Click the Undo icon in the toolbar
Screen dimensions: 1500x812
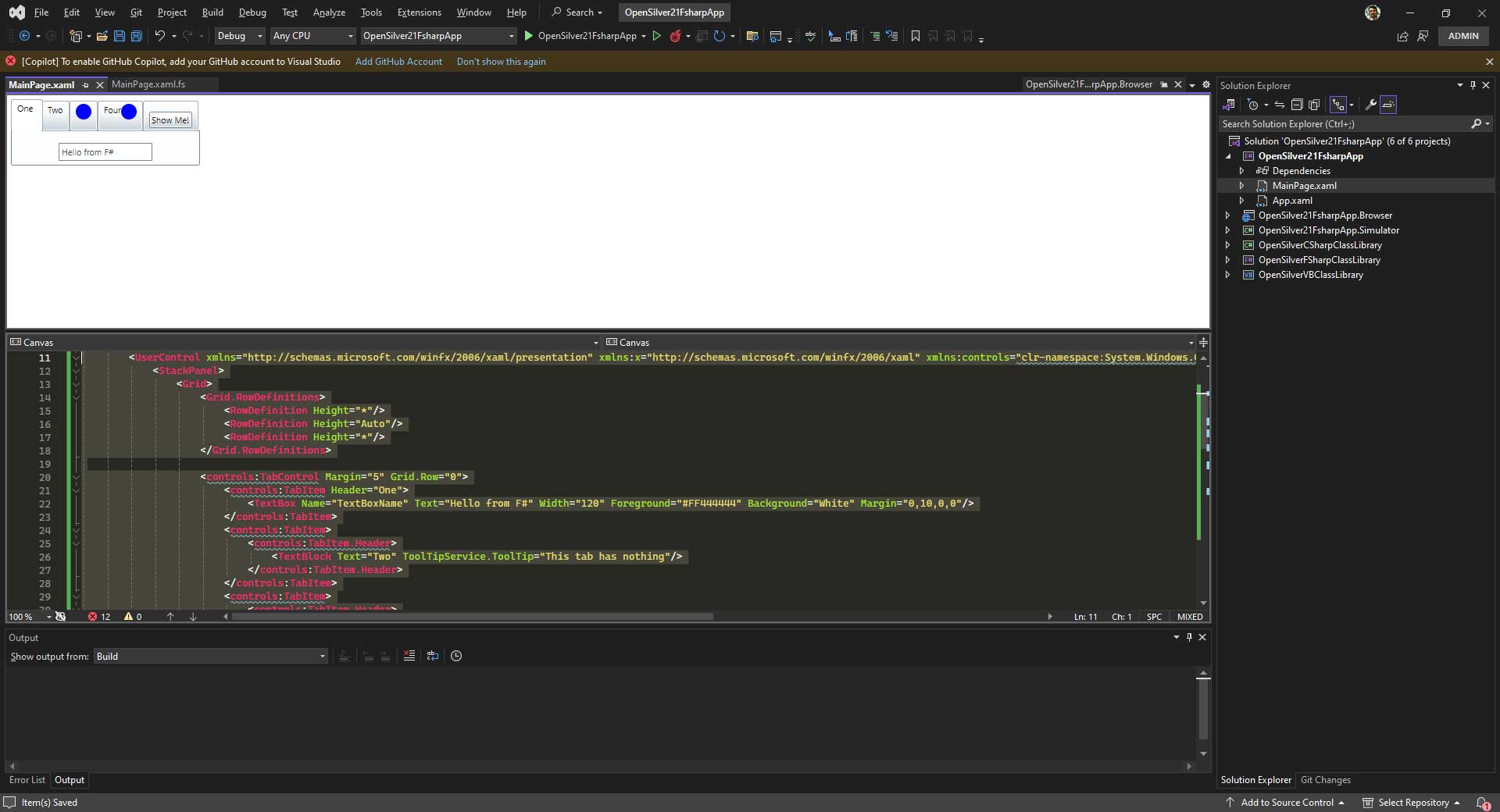(160, 36)
